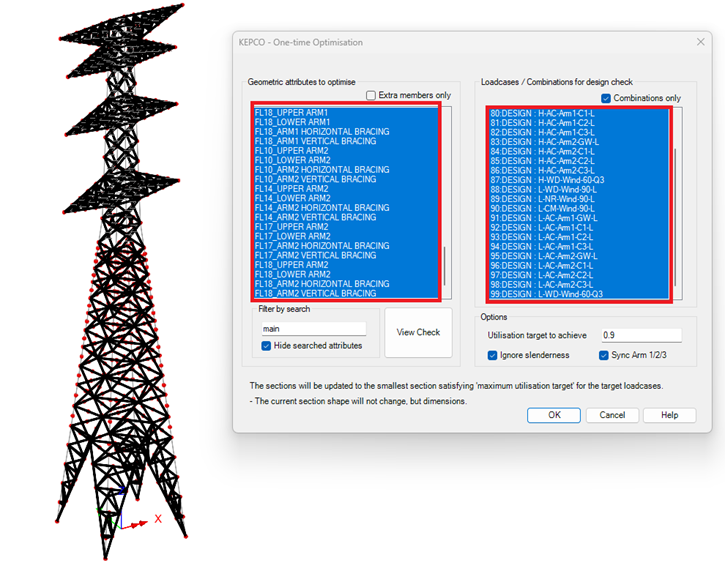Select FL17_ARM2 HORIZONTAL BRACING attribute
This screenshot has width=725, height=571.
322,246
